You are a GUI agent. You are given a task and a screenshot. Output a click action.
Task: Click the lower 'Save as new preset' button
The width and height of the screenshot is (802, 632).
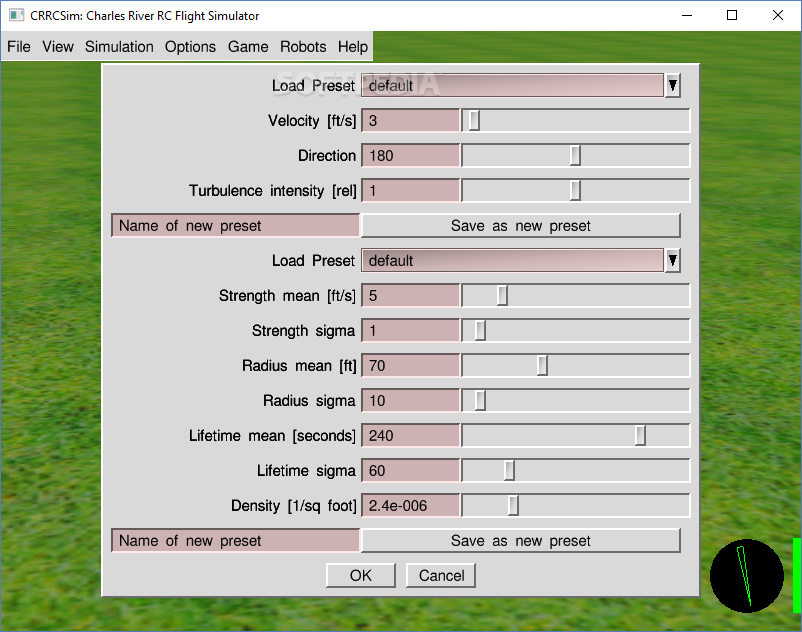point(521,540)
